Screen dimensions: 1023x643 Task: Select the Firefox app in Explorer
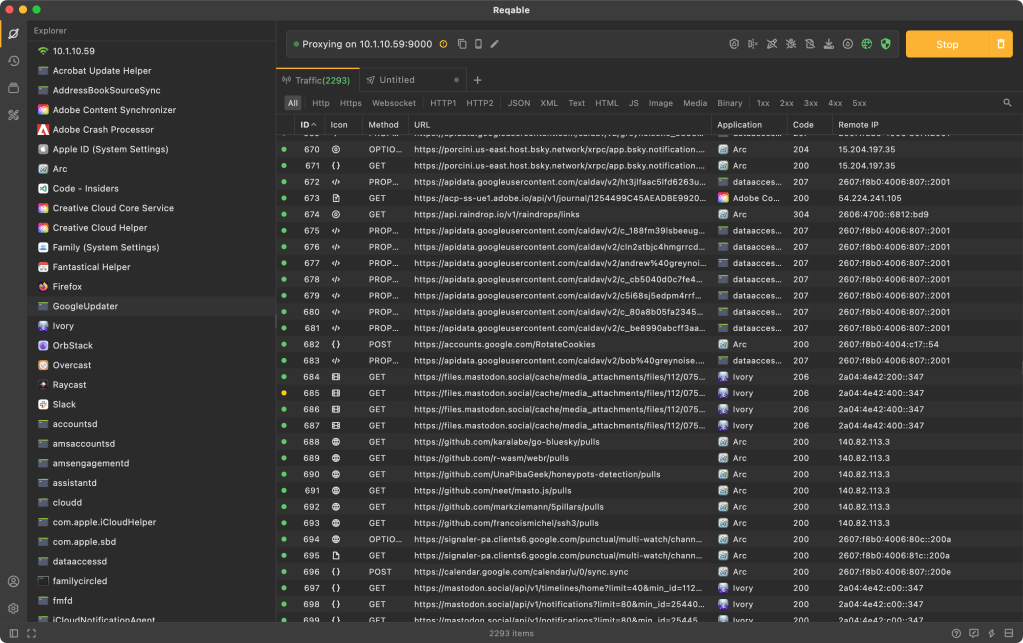click(x=67, y=287)
